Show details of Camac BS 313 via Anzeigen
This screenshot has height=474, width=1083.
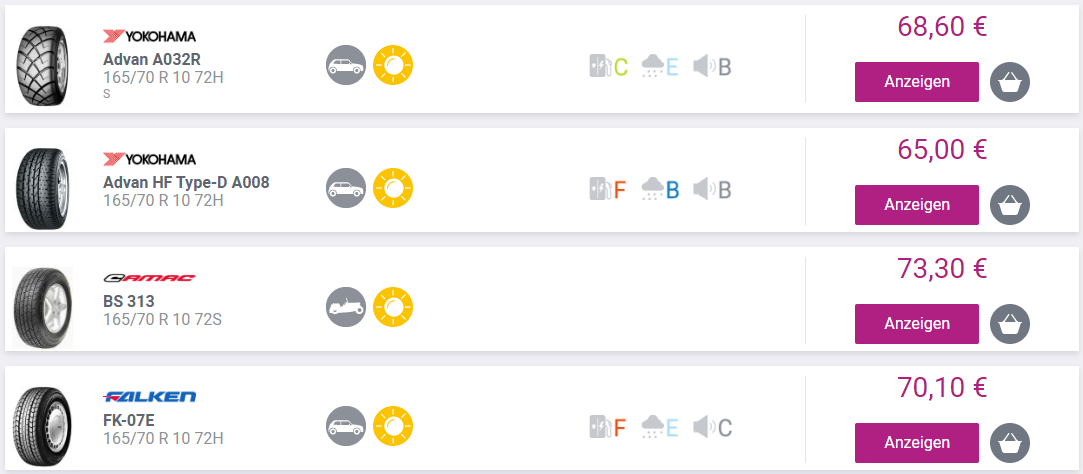[x=916, y=324]
